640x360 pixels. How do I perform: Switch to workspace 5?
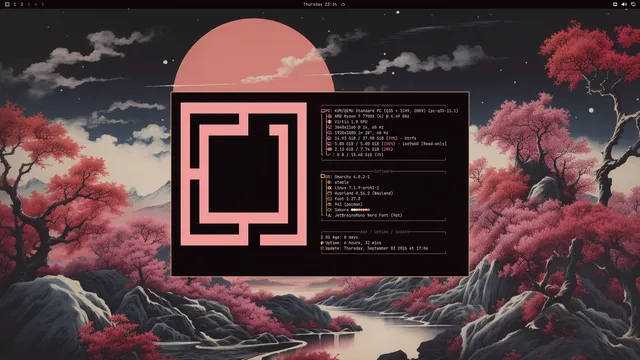coord(42,4)
